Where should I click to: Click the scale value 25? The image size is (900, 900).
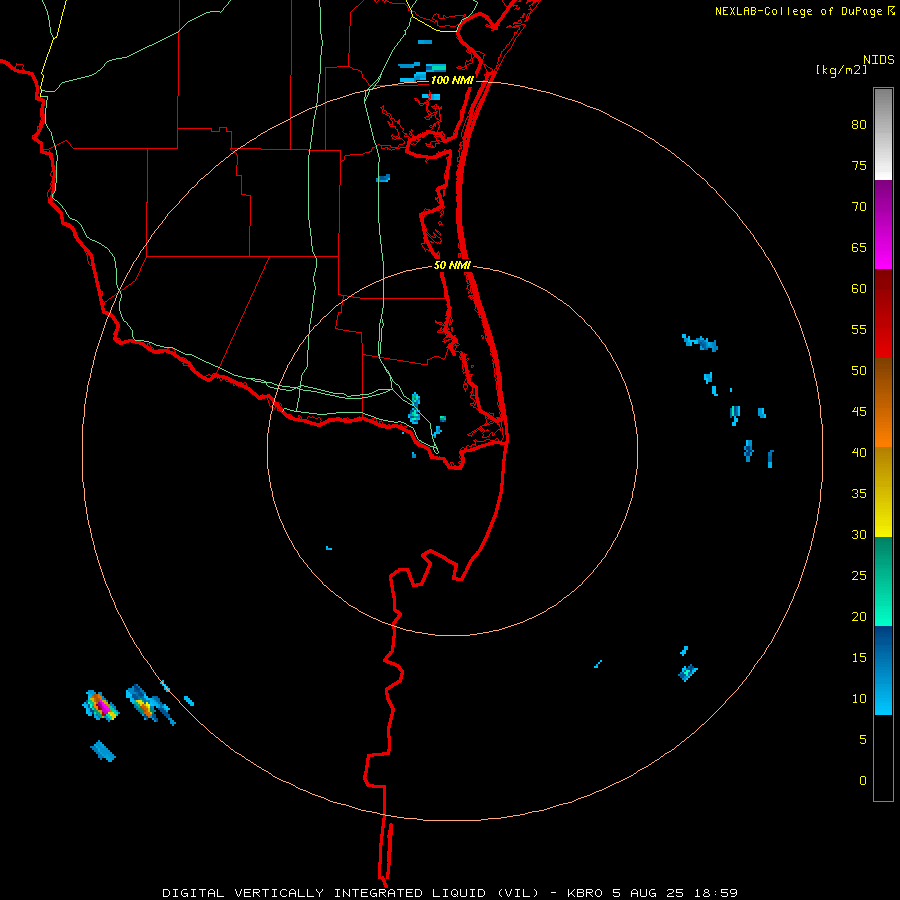pos(859,576)
